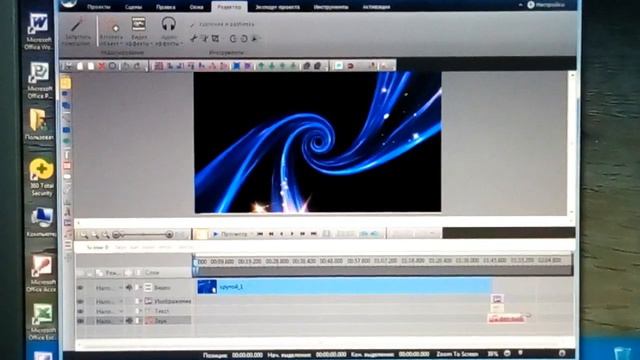Expand the Звук layer row
Viewport: 640px width, 360px height.
[x=141, y=321]
